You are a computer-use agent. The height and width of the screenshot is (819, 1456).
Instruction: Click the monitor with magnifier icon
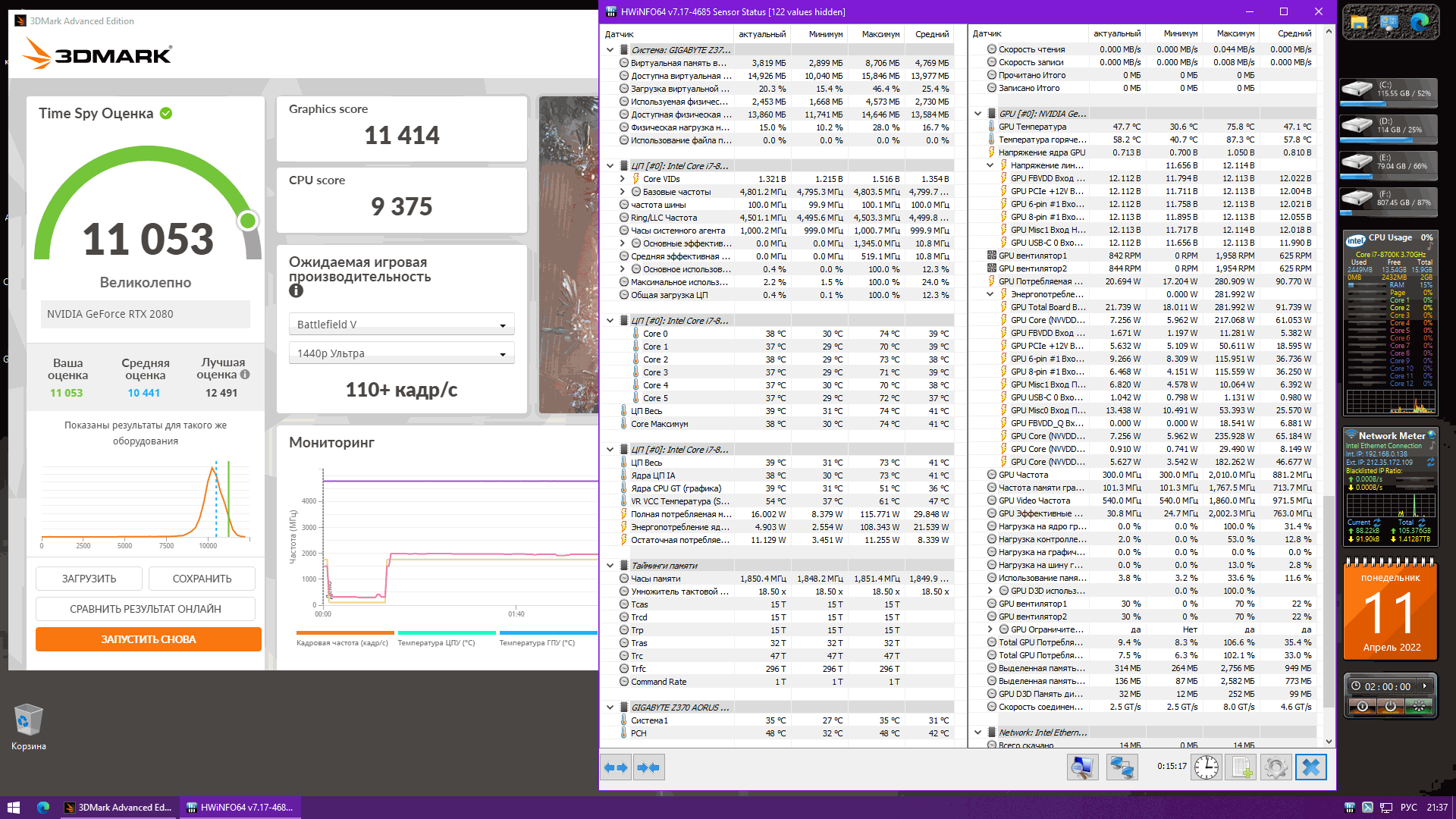(1082, 767)
